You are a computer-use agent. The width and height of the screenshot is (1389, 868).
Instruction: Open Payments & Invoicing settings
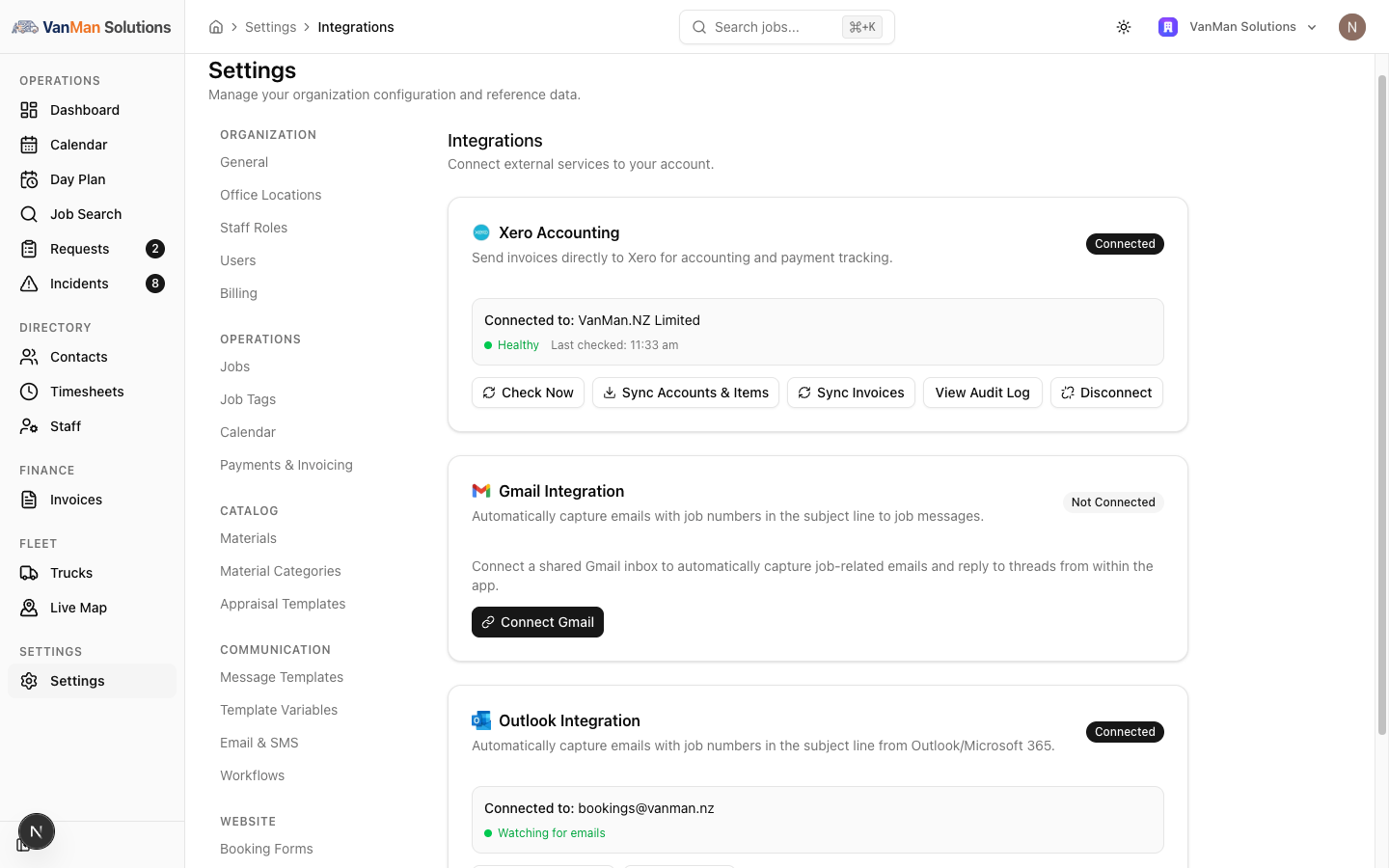click(x=286, y=465)
